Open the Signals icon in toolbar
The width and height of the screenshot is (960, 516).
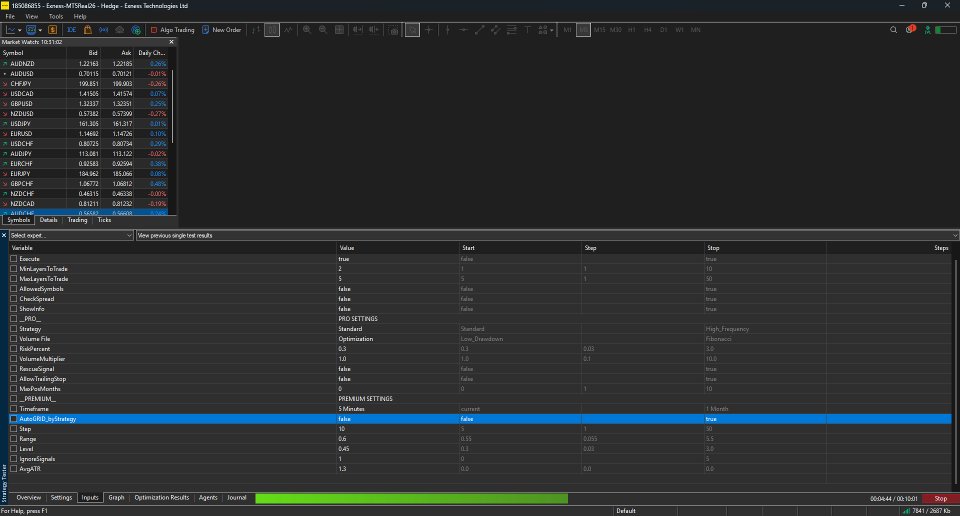(x=103, y=29)
